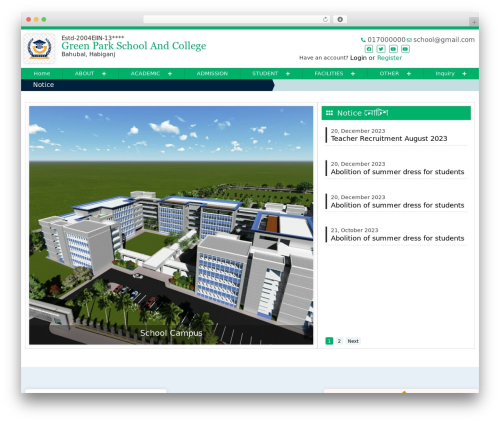Open a new browser tab with plus button
500x423 pixels.
474,22
